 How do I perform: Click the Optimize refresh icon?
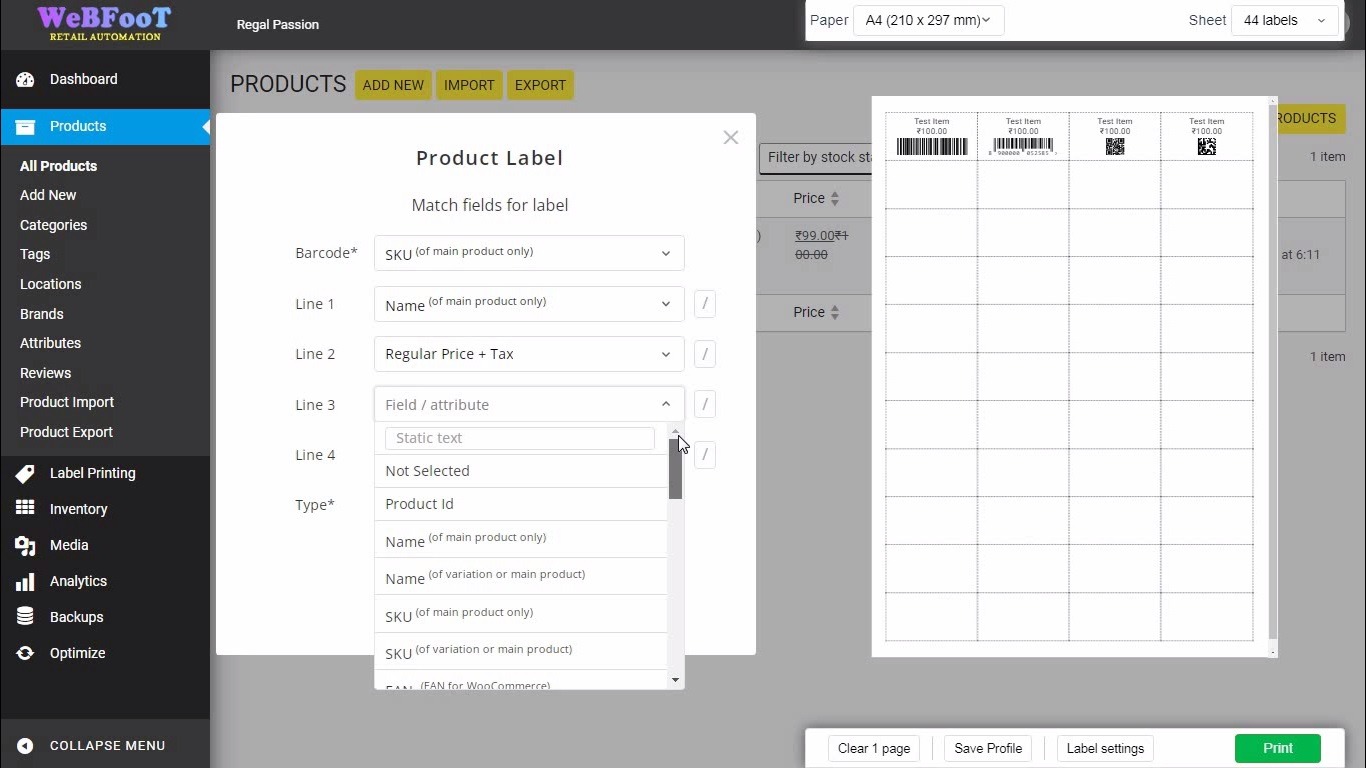tap(25, 653)
